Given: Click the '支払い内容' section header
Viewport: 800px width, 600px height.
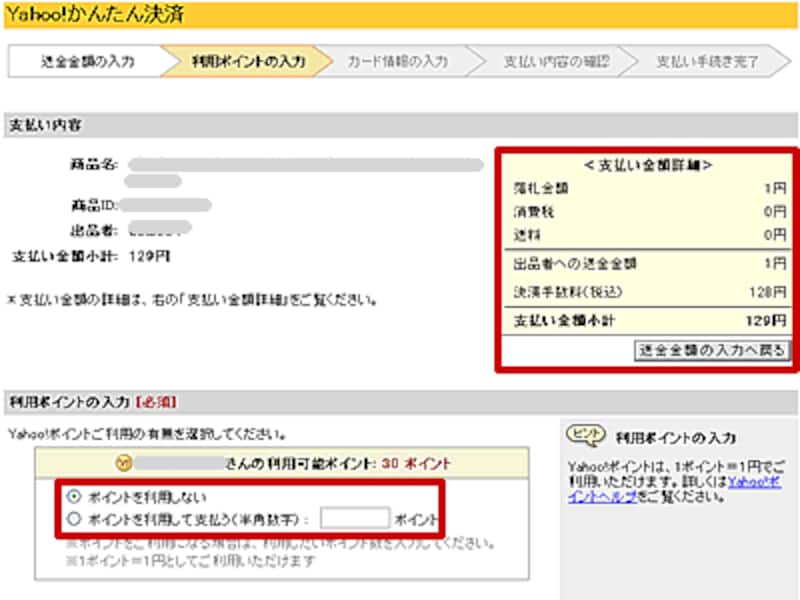Looking at the screenshot, I should 401,125.
